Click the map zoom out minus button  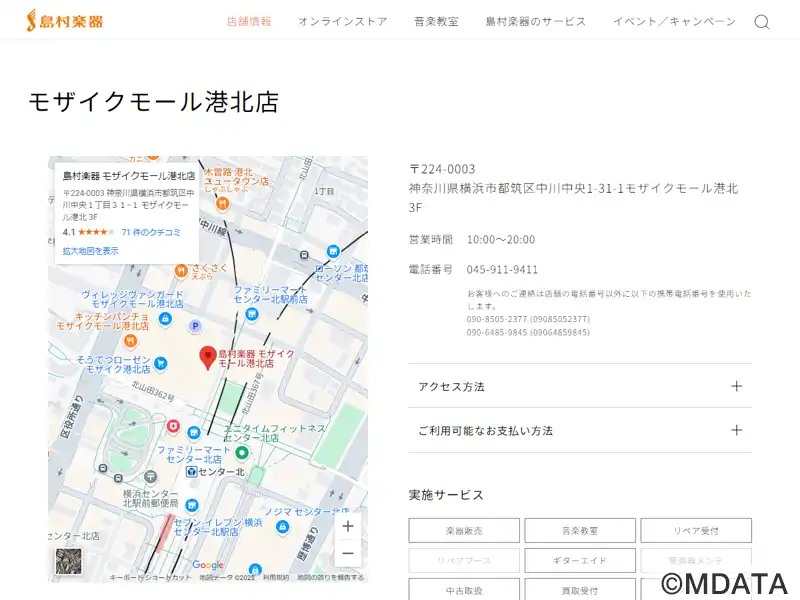[x=348, y=553]
